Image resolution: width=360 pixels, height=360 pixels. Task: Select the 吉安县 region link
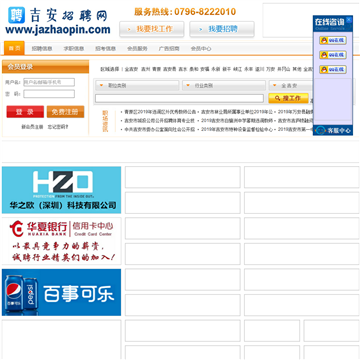pyautogui.click(x=169, y=69)
